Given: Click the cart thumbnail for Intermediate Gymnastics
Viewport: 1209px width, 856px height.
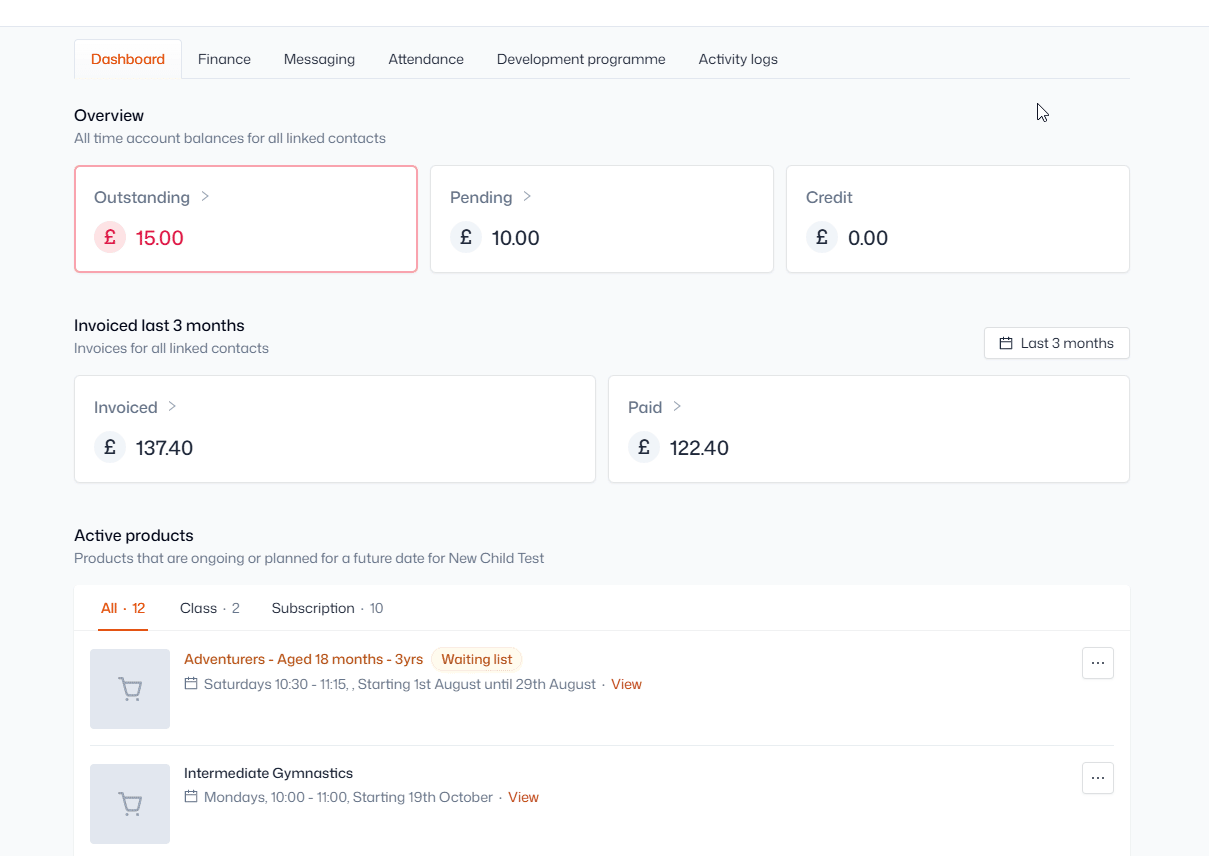Looking at the screenshot, I should tap(130, 804).
